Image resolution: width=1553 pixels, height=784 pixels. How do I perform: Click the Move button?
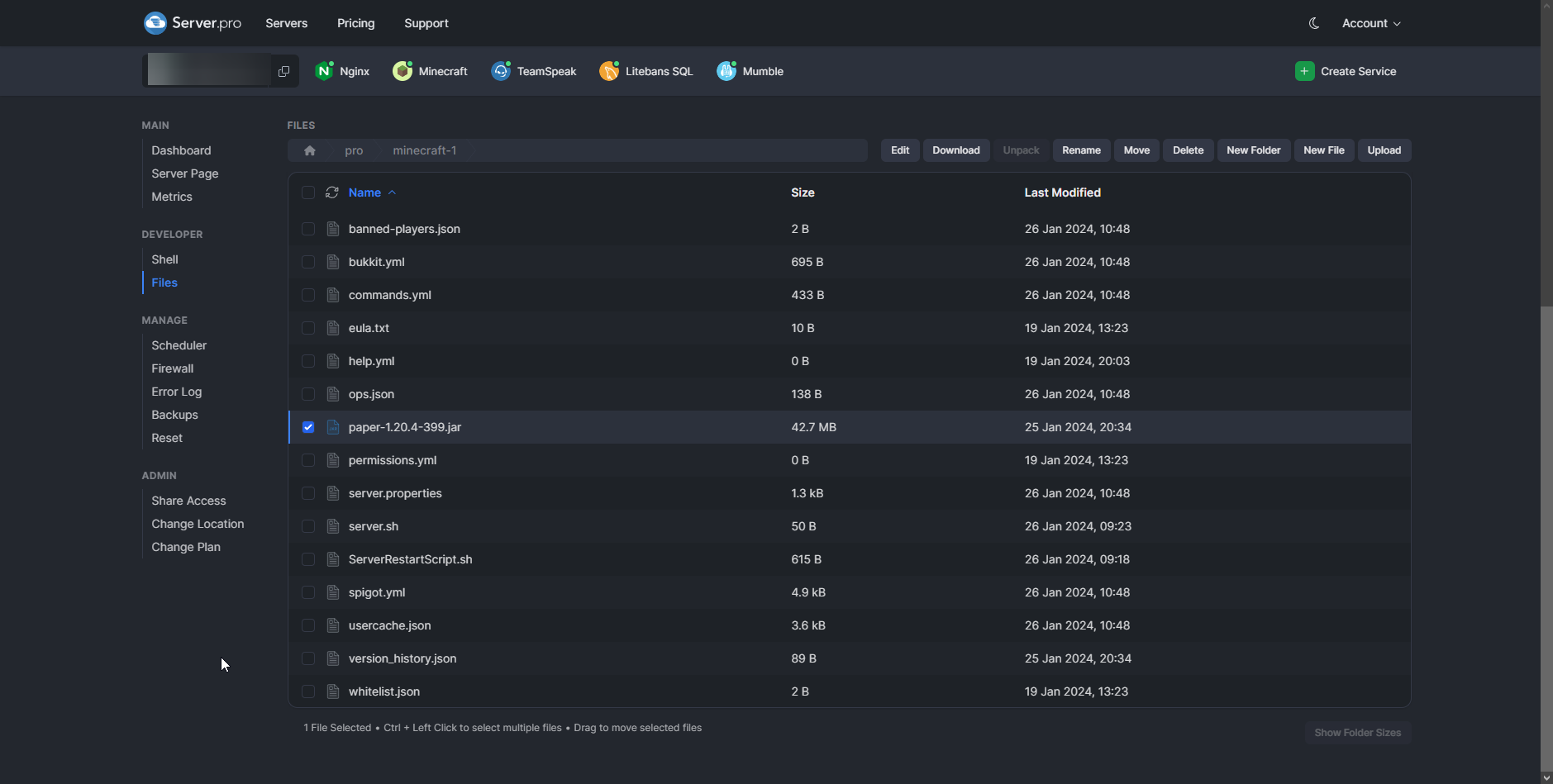[x=1136, y=150]
